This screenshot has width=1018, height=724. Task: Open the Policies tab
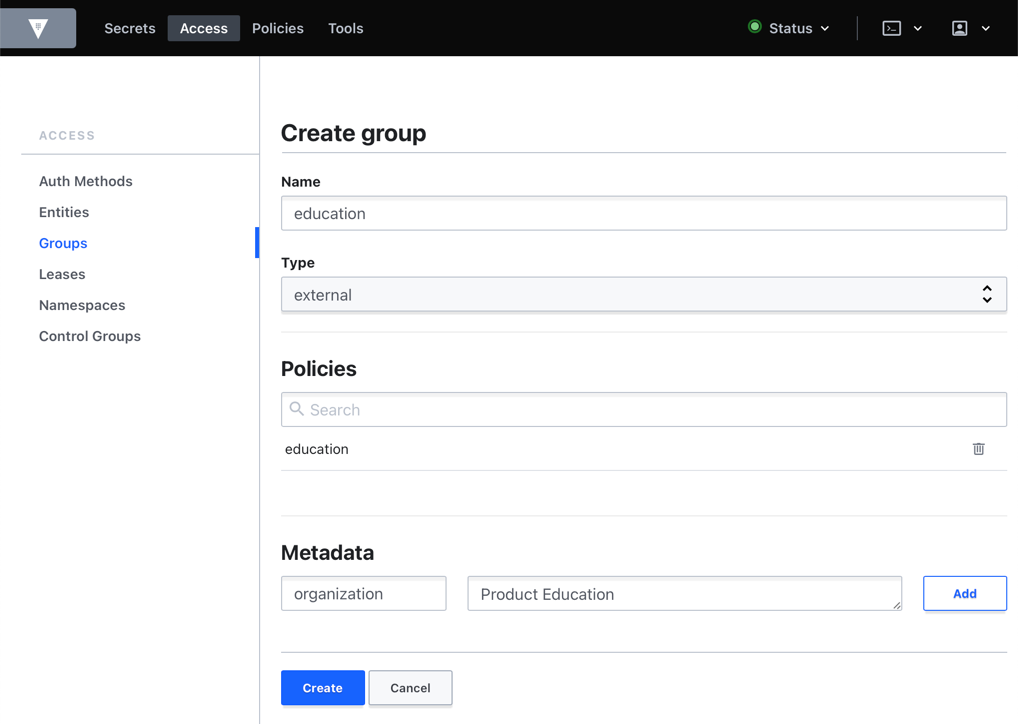(277, 28)
